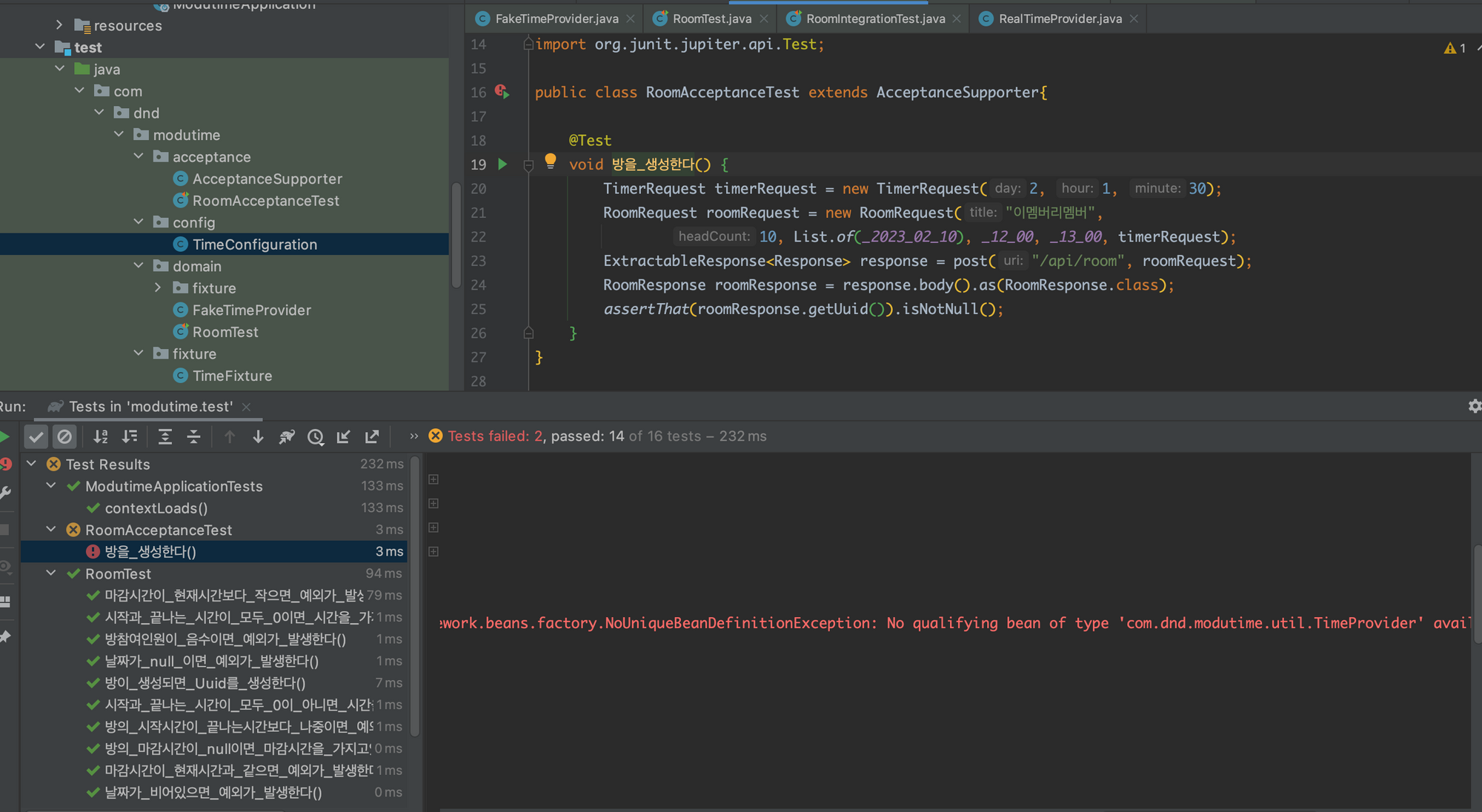
Task: Expand the first folded console output line
Action: click(433, 479)
